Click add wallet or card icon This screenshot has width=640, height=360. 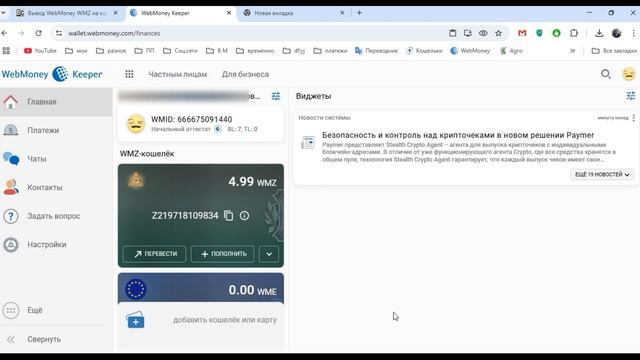pos(136,320)
